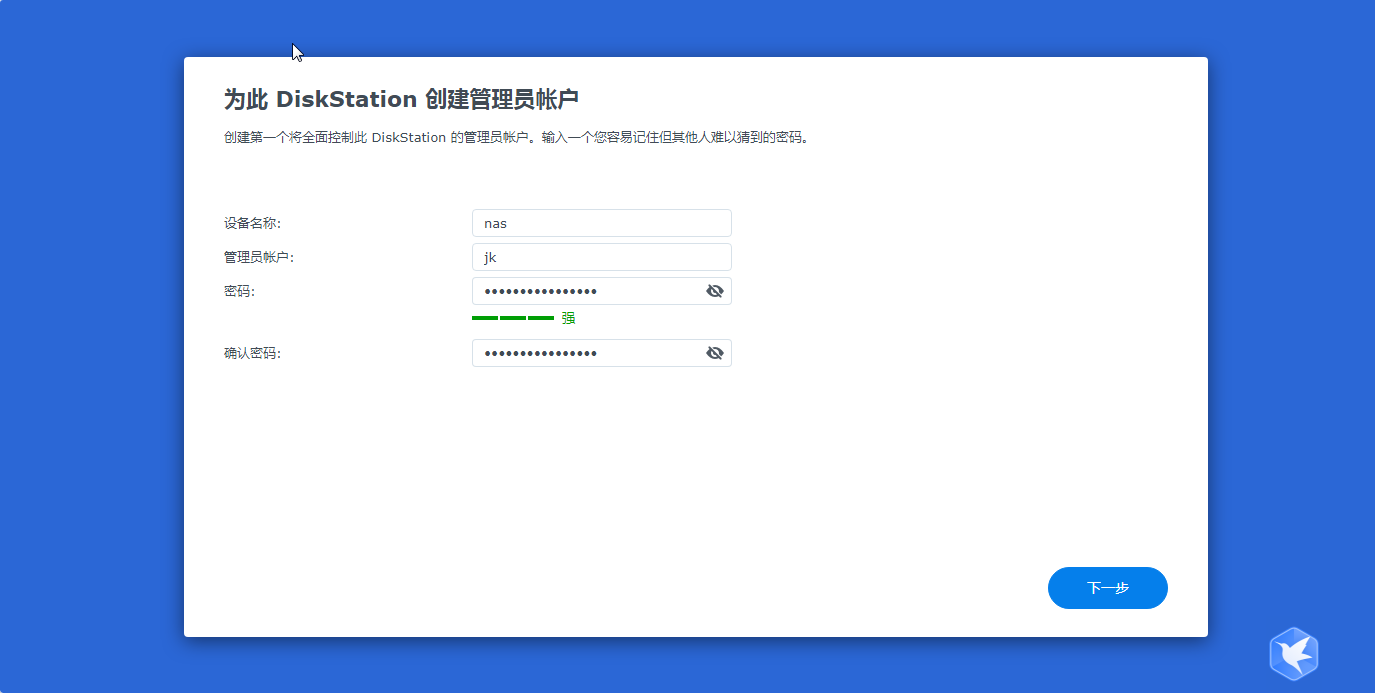Click the blue bird logo icon
This screenshot has height=693, width=1375.
point(1294,654)
